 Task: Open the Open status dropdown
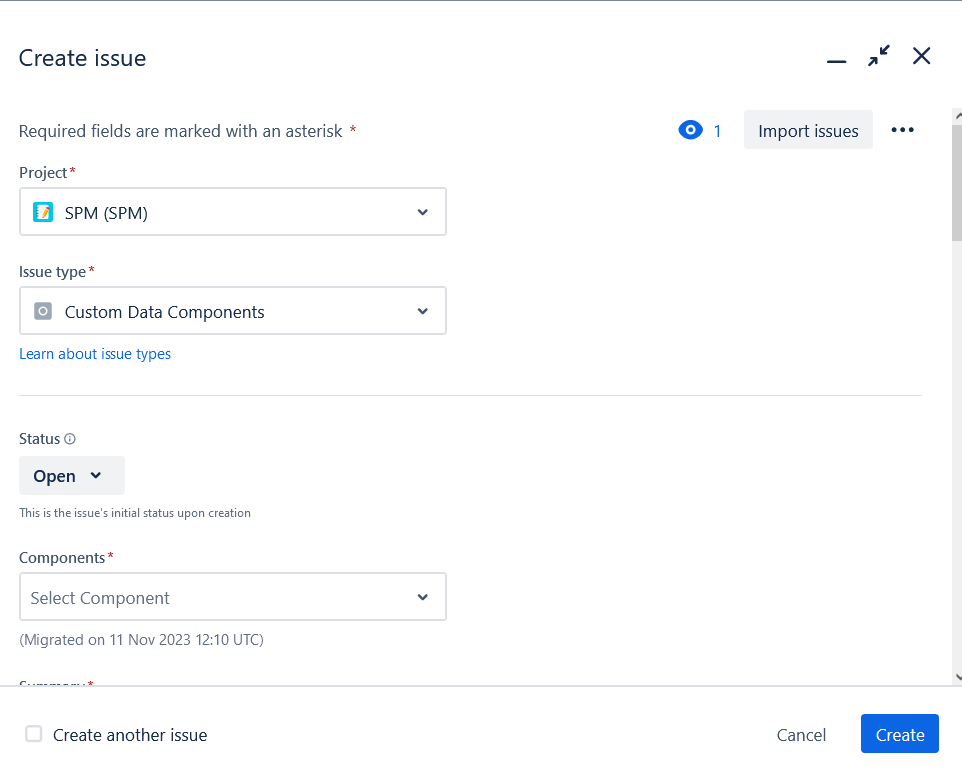pyautogui.click(x=72, y=476)
